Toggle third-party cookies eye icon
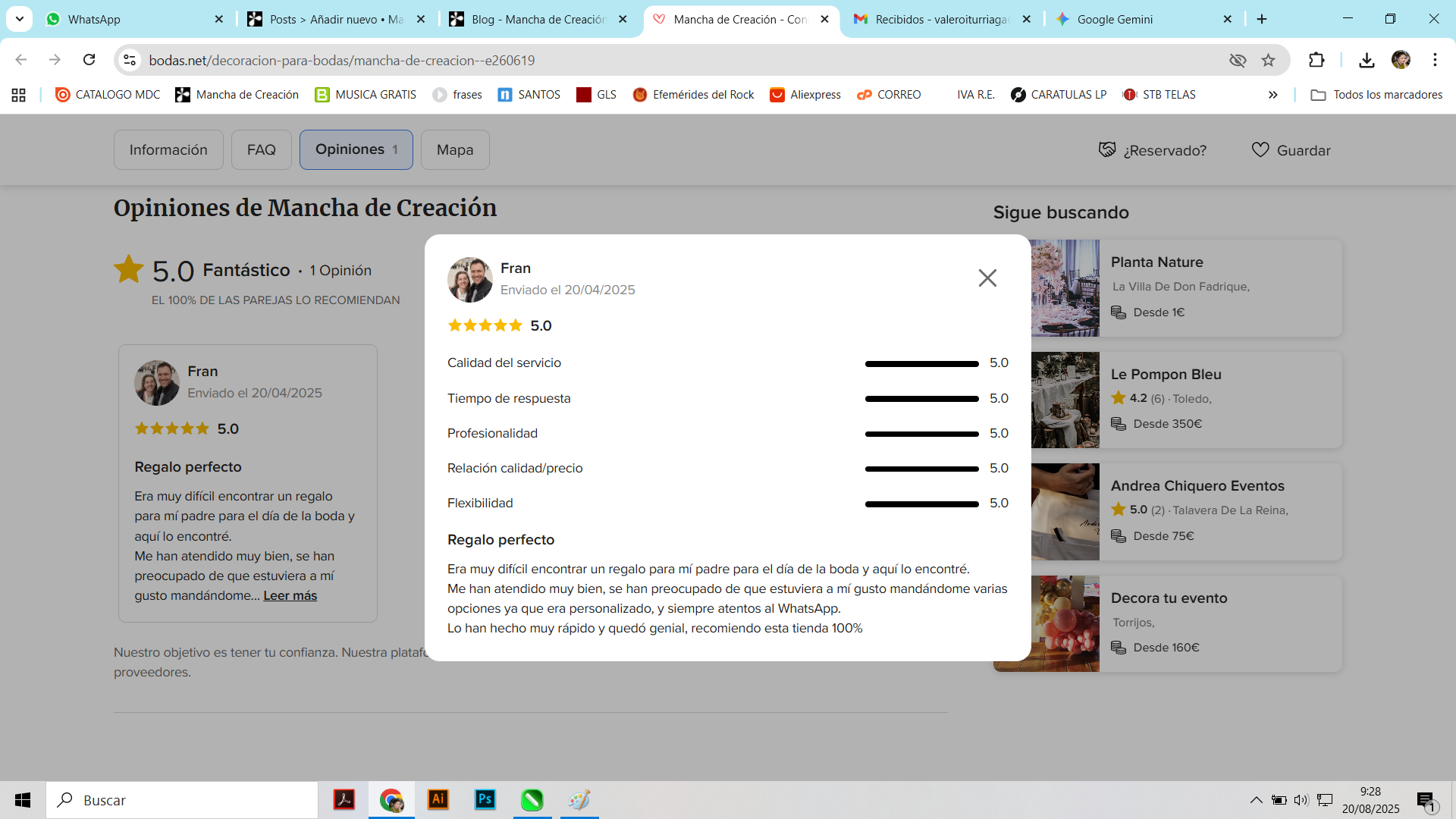 pyautogui.click(x=1238, y=60)
